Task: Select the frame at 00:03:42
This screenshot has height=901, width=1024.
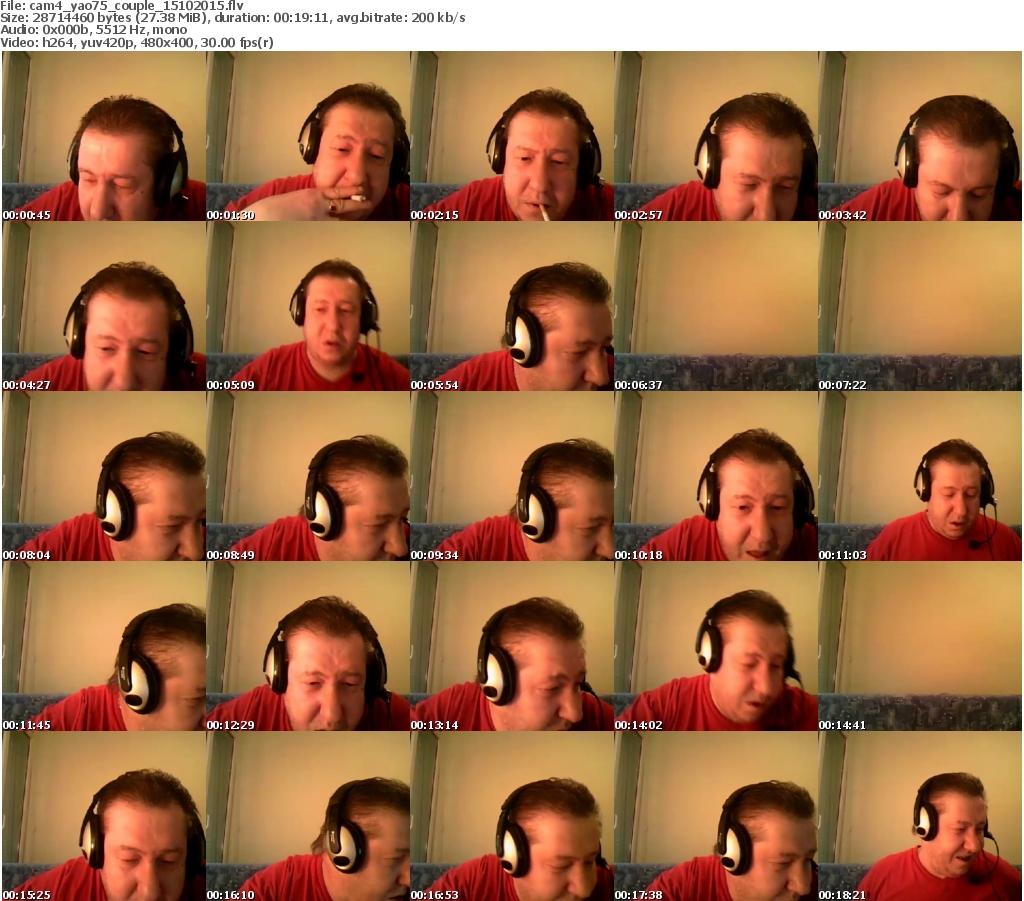Action: point(920,136)
